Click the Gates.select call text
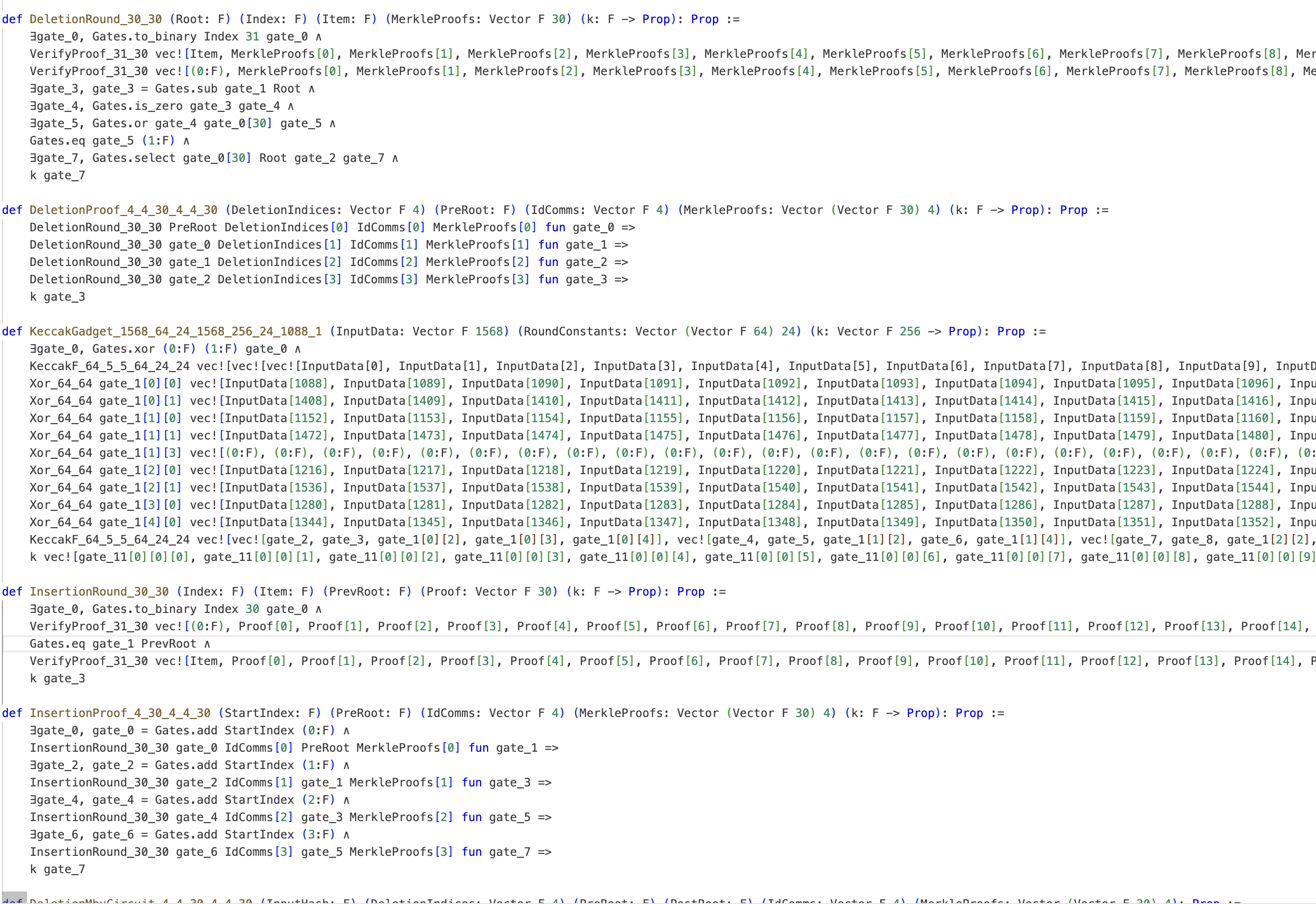The height and width of the screenshot is (904, 1316). point(133,158)
